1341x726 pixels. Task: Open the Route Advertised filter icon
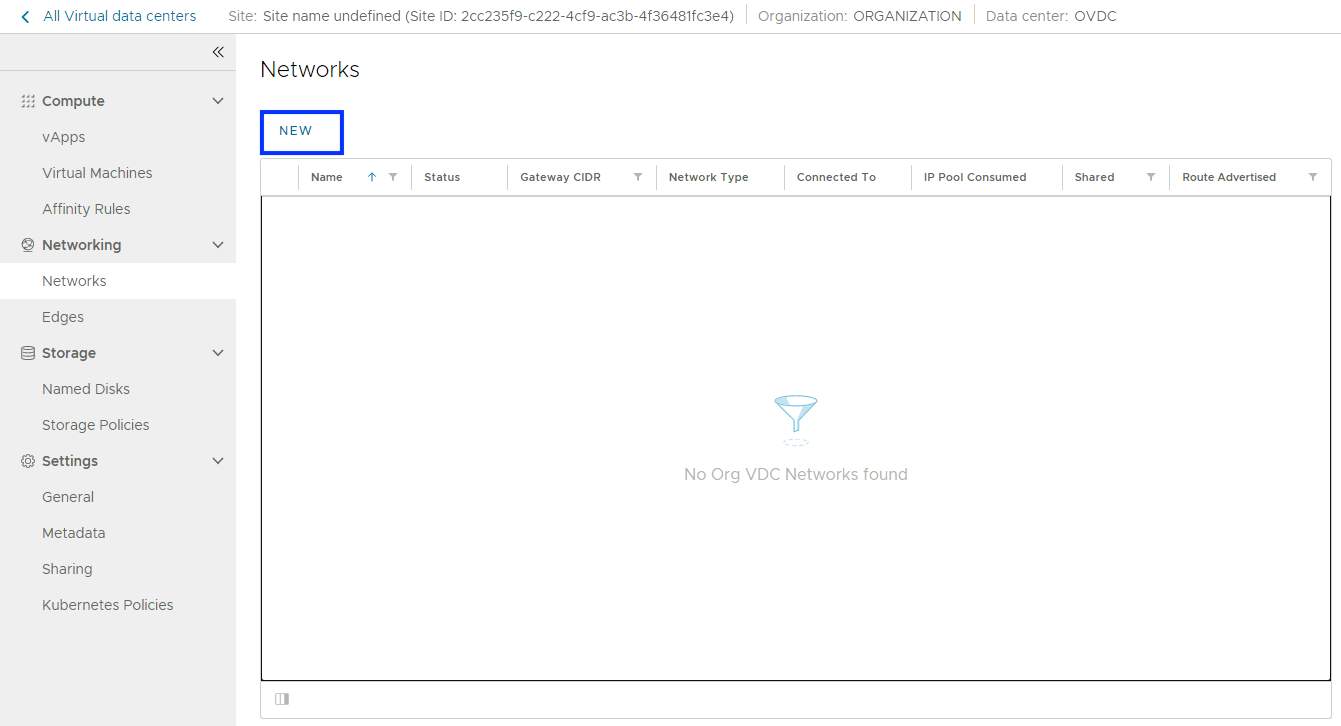click(1313, 177)
